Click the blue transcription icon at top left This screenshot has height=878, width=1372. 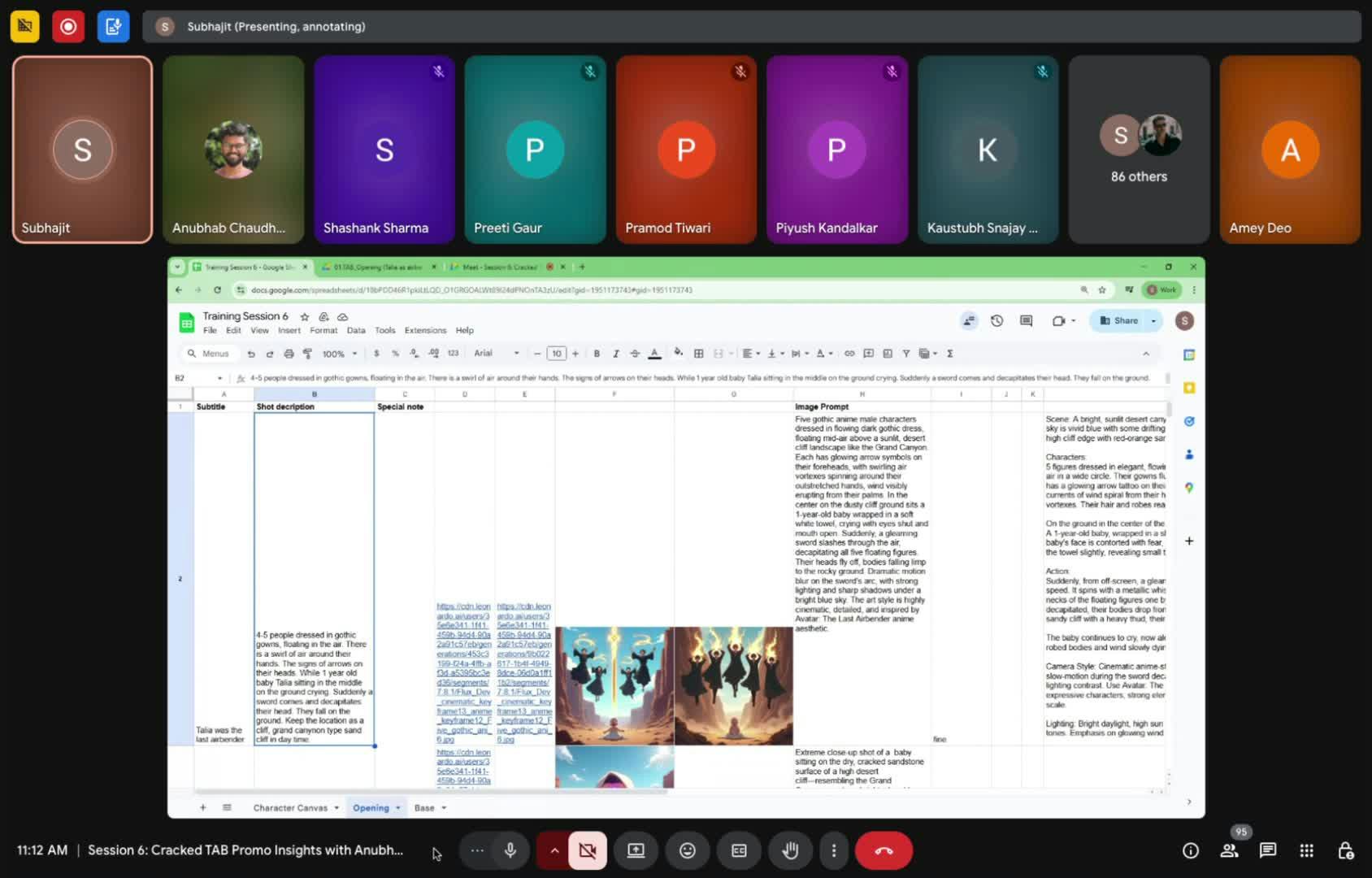click(113, 27)
